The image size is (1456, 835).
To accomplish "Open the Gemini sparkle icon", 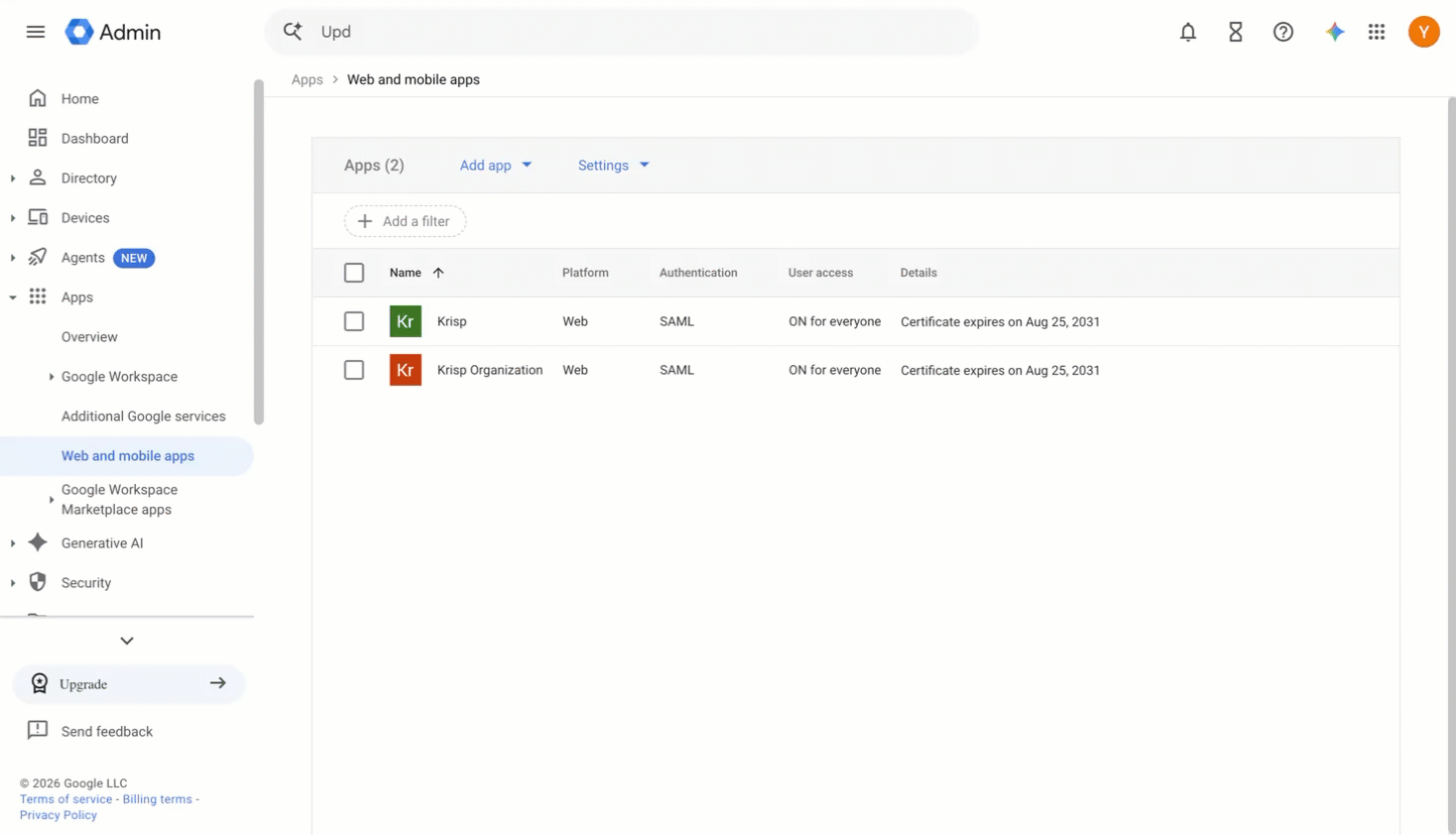I will click(x=1334, y=32).
